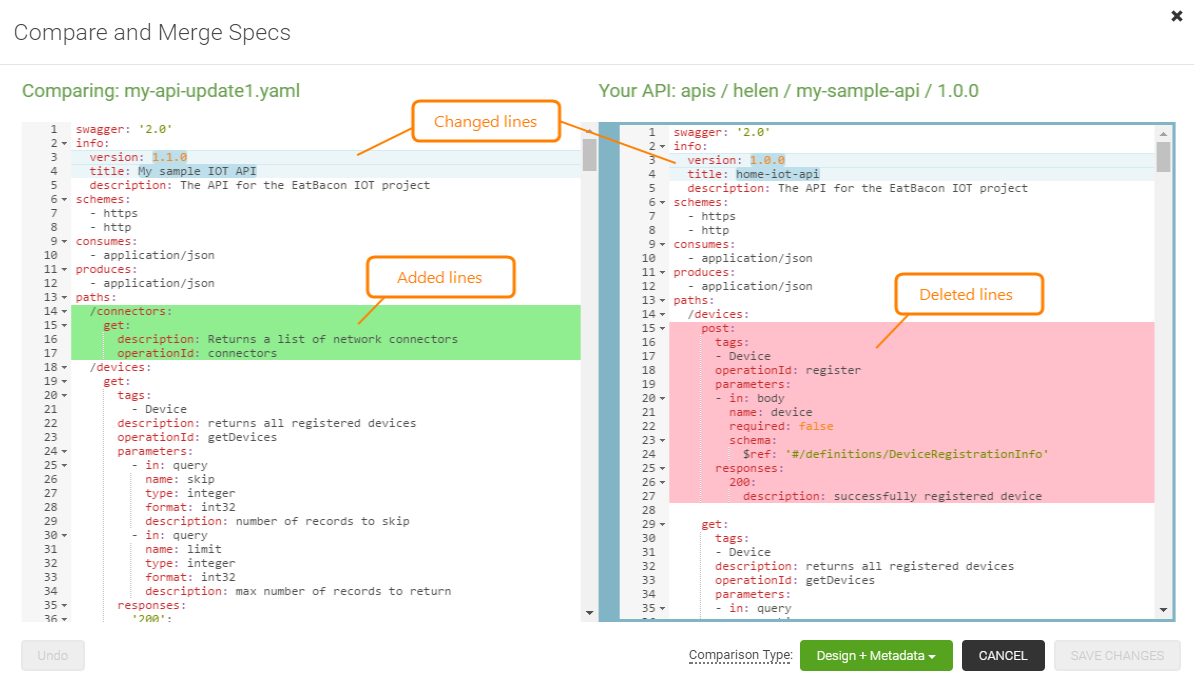
Task: Click left pane line number 10
Action: pyautogui.click(x=50, y=256)
